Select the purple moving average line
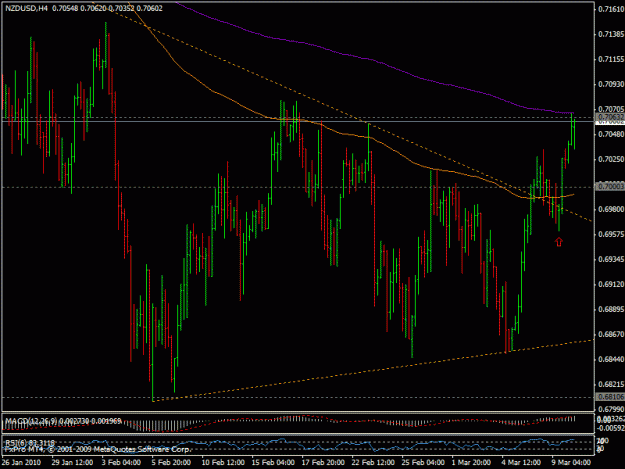 click(x=369, y=59)
